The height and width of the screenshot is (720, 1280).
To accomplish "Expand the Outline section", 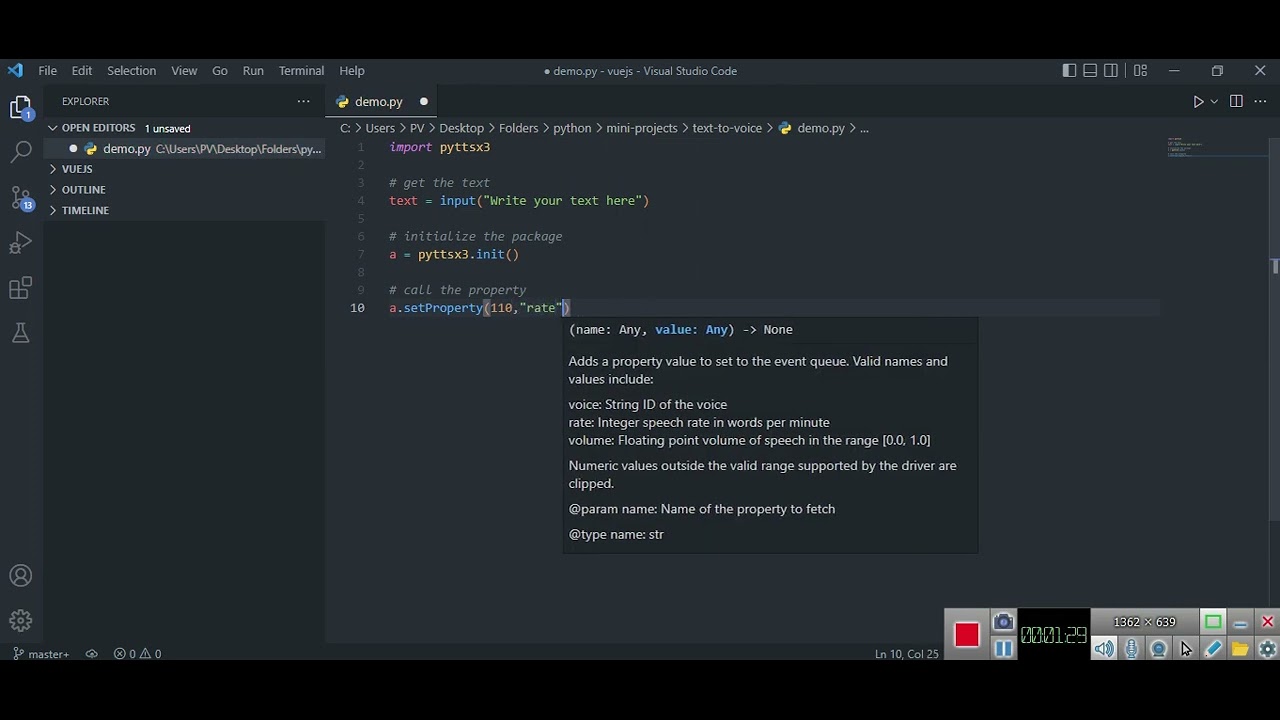I will pyautogui.click(x=83, y=190).
